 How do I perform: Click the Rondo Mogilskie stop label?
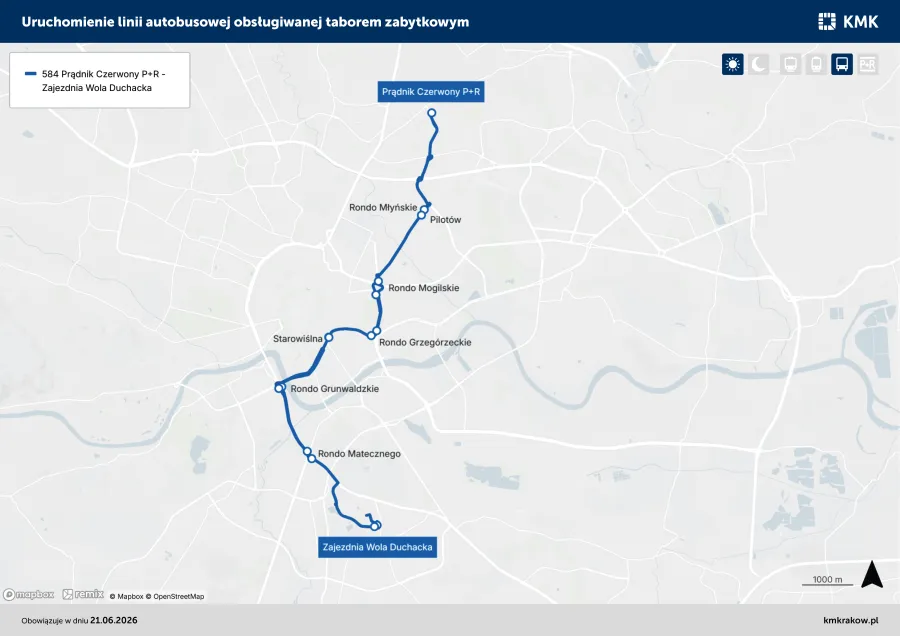point(424,288)
